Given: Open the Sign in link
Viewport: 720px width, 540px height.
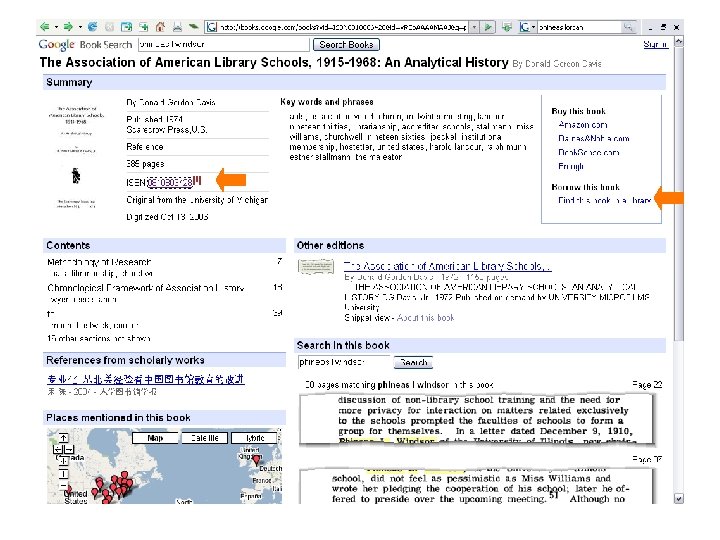Looking at the screenshot, I should [655, 44].
